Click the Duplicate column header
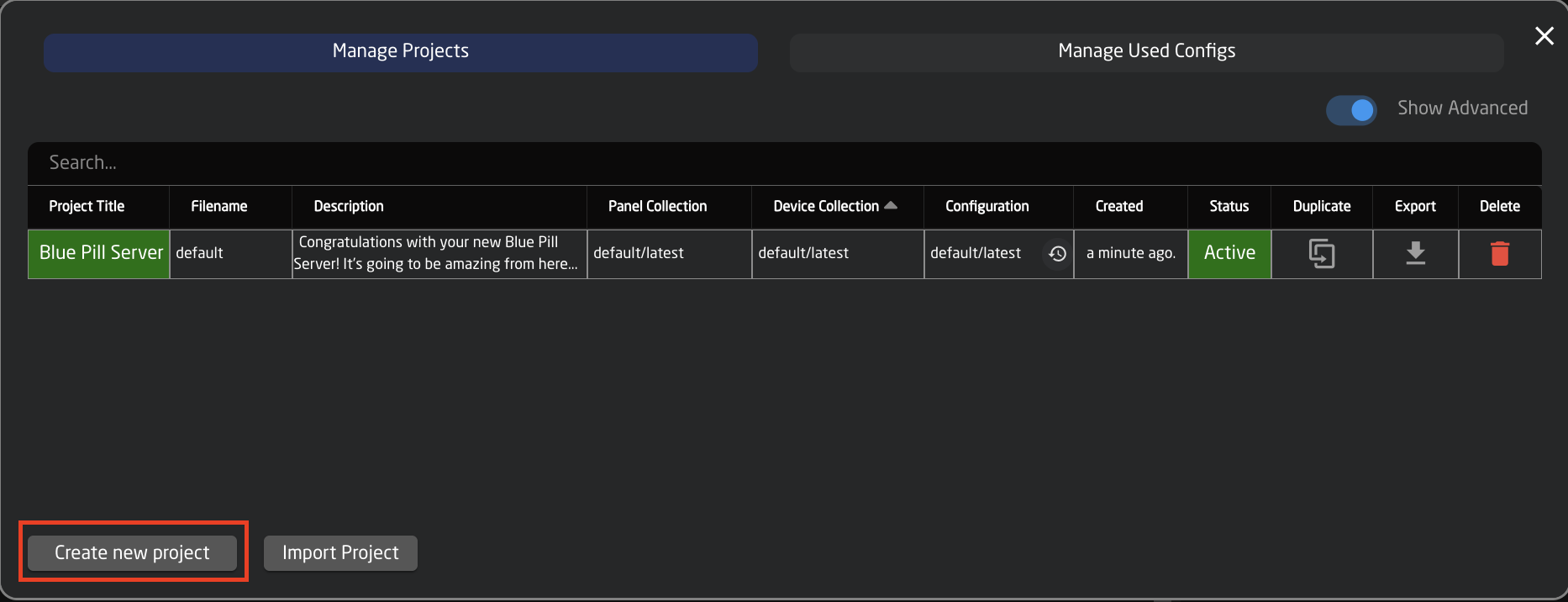 (1322, 206)
